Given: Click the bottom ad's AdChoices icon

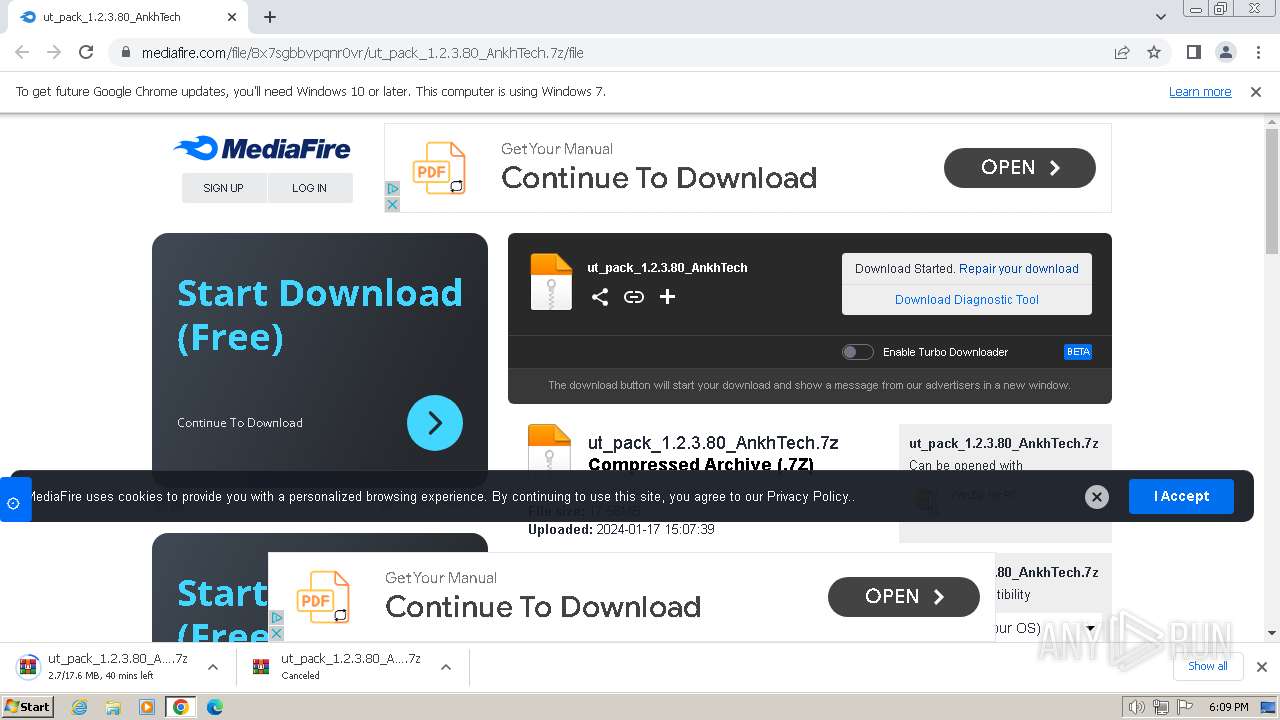Looking at the screenshot, I should point(276,618).
